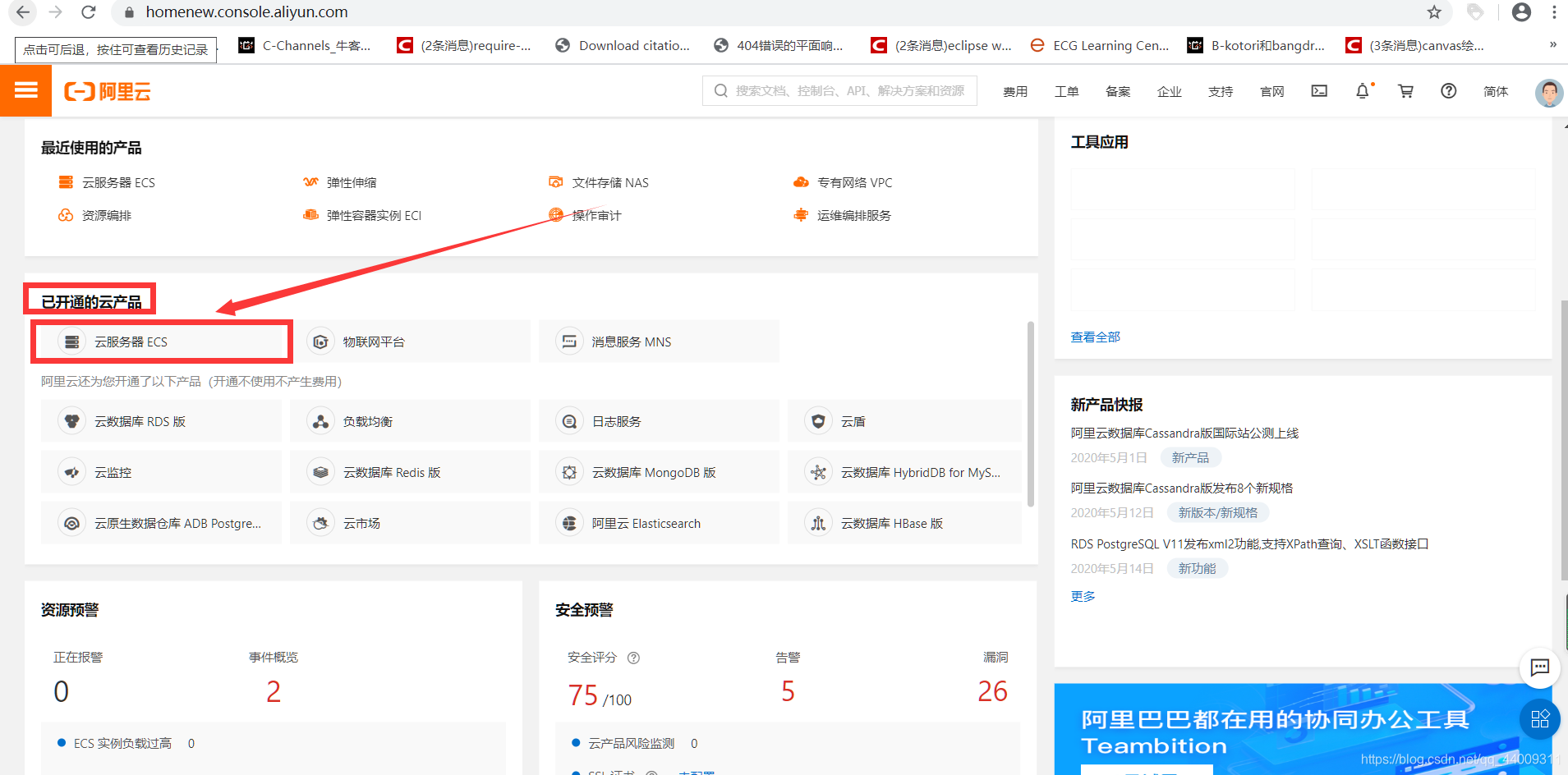Click the 安全评分 help icon

pos(633,658)
